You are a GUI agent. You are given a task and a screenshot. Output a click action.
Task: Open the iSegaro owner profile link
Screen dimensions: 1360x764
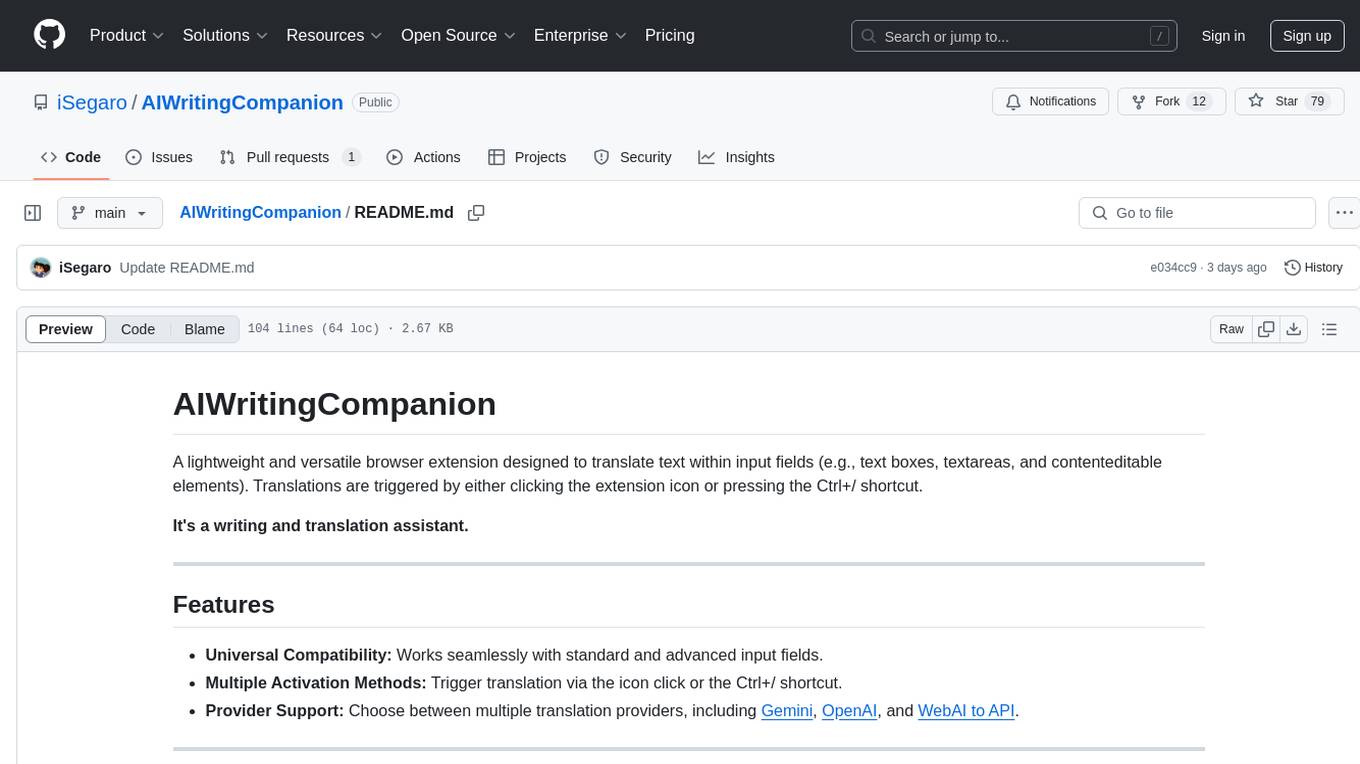(x=92, y=102)
